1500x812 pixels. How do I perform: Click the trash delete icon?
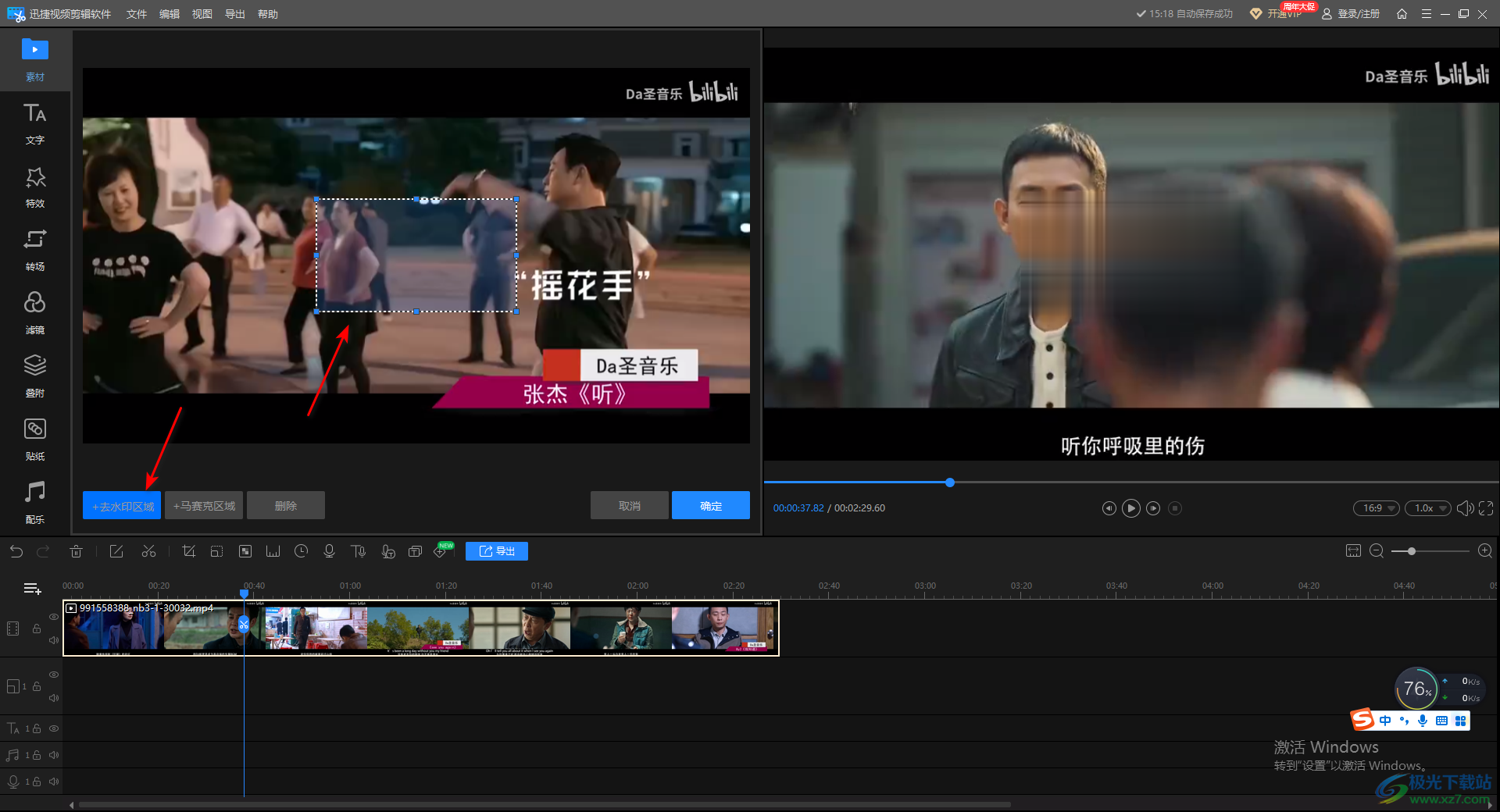[76, 551]
